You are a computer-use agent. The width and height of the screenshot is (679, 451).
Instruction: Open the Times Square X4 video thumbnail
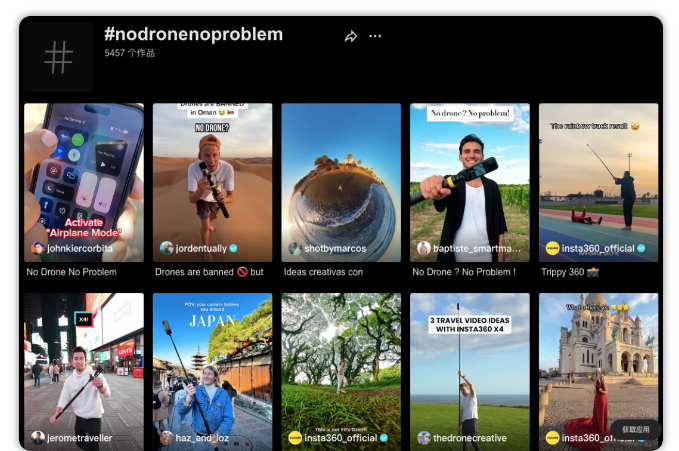[x=84, y=372]
